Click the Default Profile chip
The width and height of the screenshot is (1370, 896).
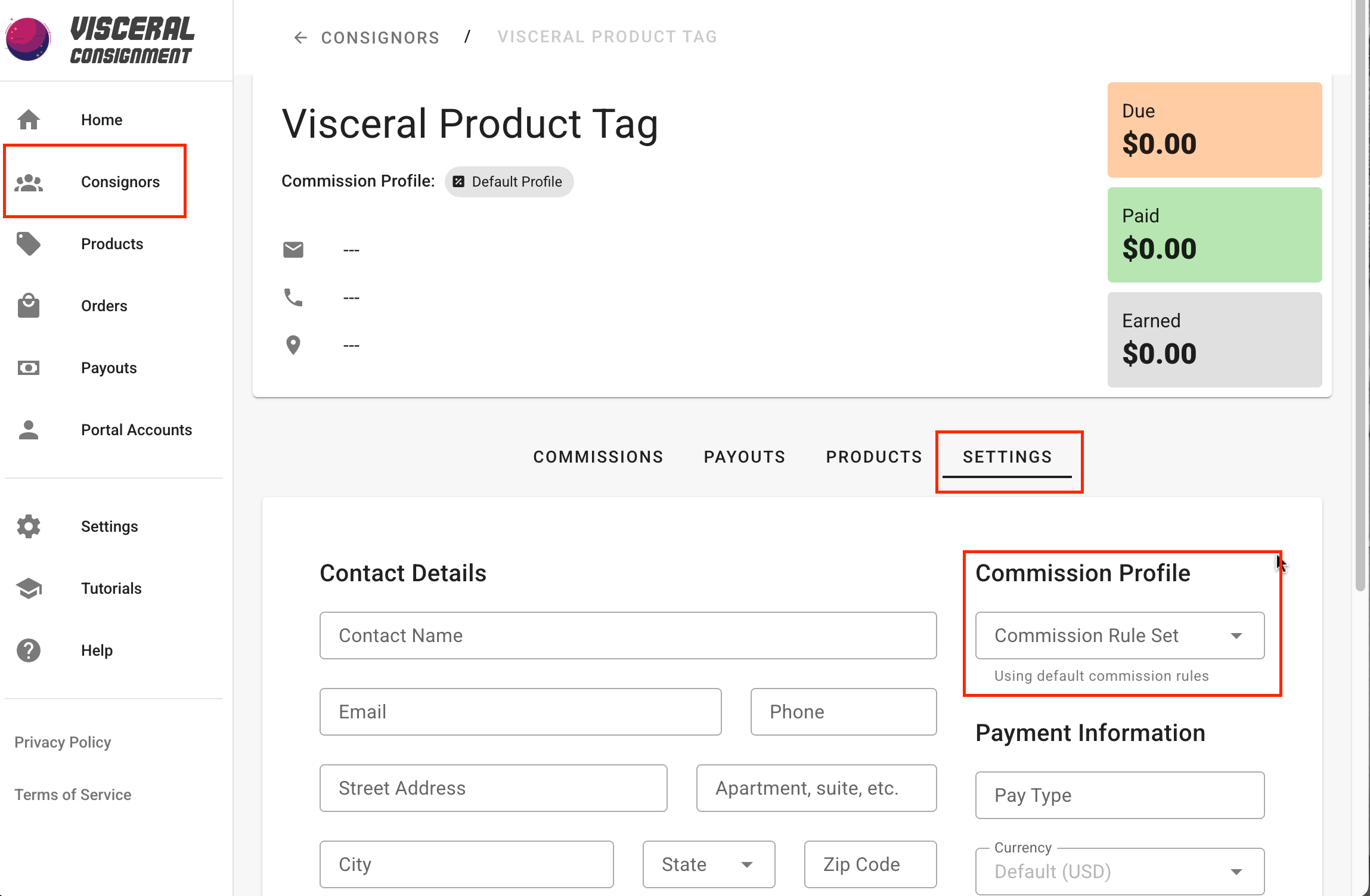(509, 182)
